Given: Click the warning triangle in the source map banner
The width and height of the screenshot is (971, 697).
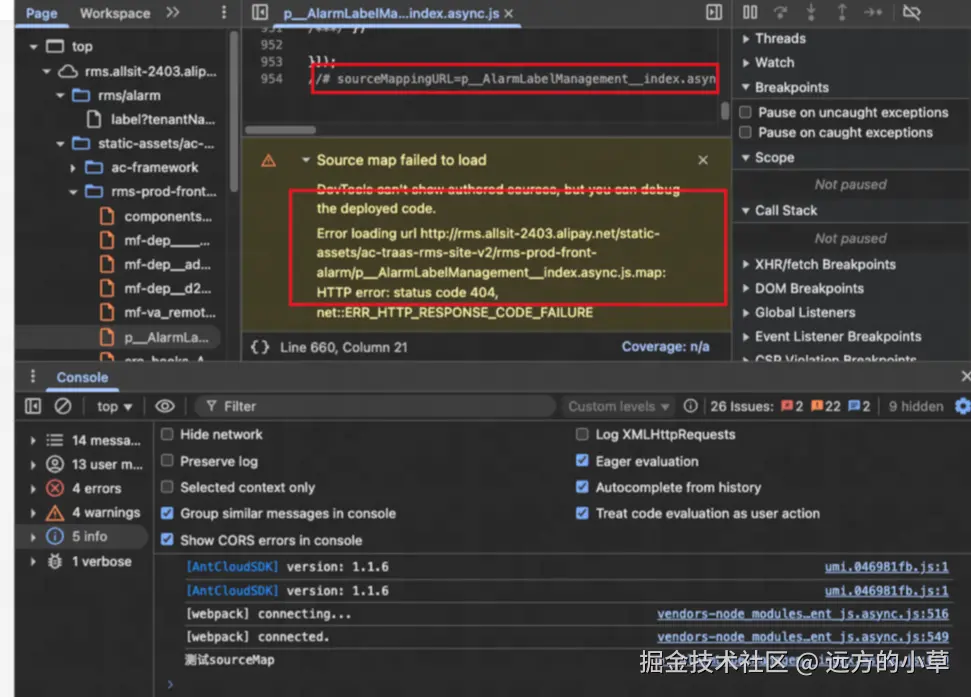Looking at the screenshot, I should coord(268,161).
